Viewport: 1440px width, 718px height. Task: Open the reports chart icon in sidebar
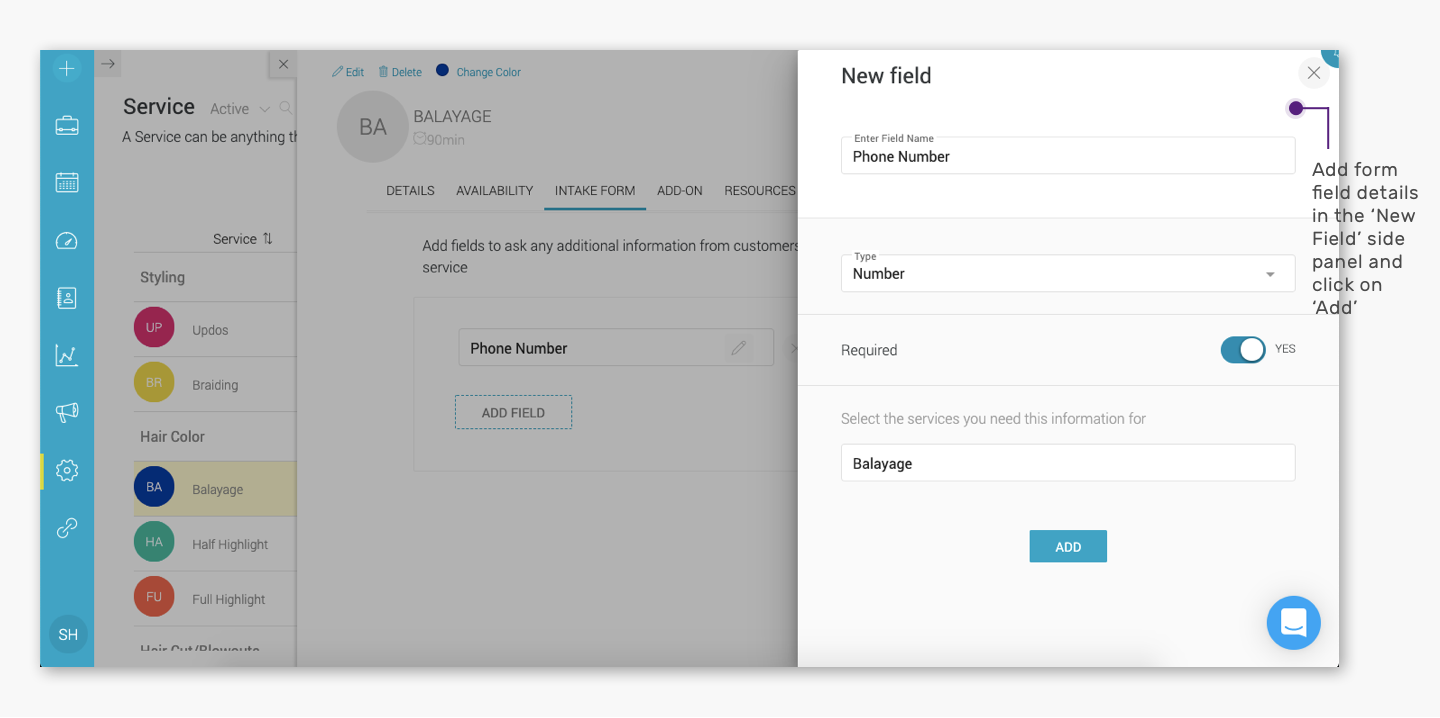67,355
